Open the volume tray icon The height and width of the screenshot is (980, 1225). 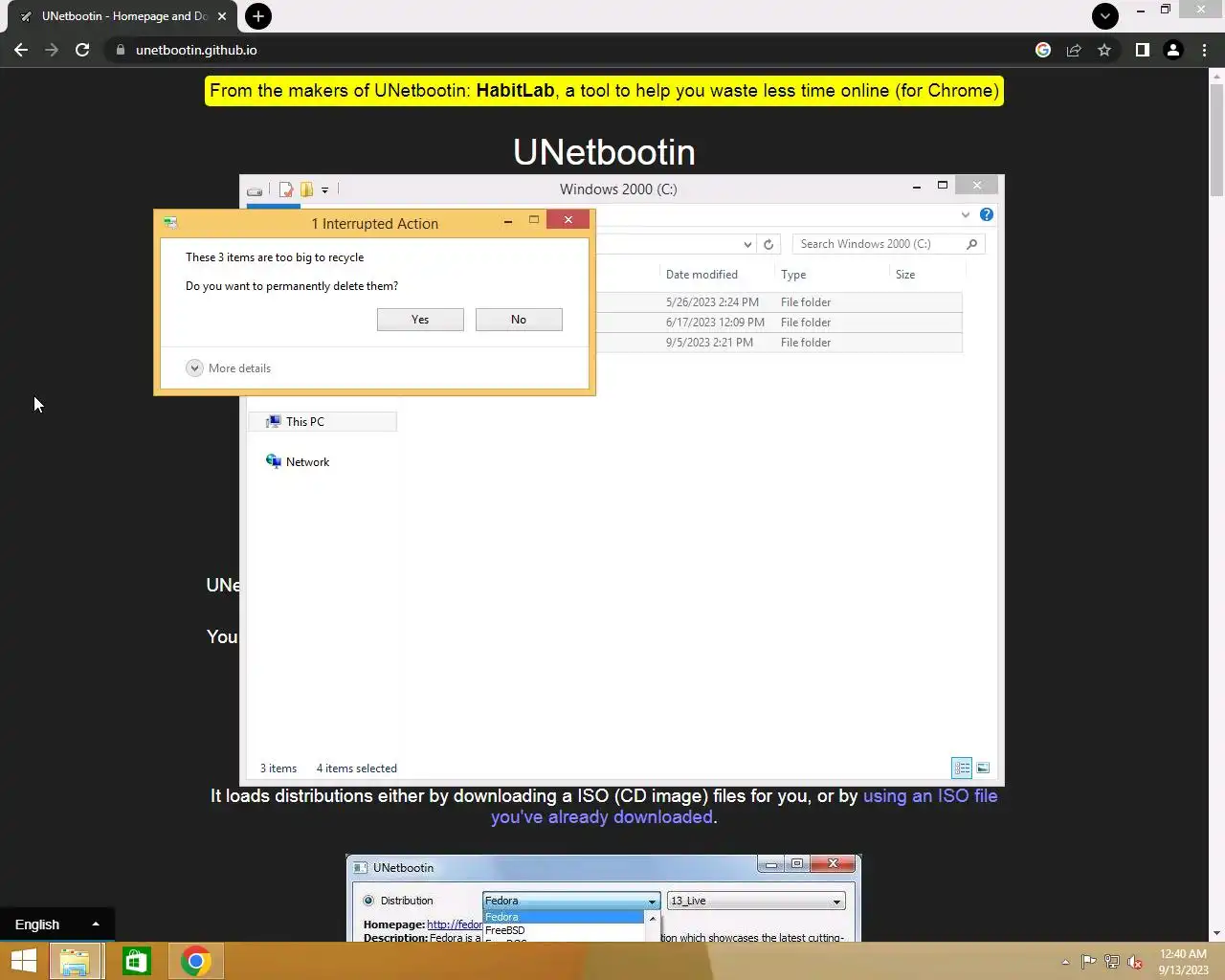(1135, 962)
